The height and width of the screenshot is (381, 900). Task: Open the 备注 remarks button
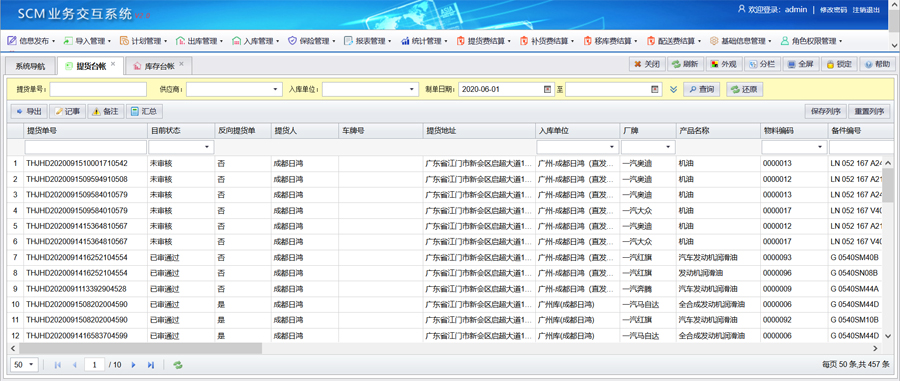[x=106, y=111]
